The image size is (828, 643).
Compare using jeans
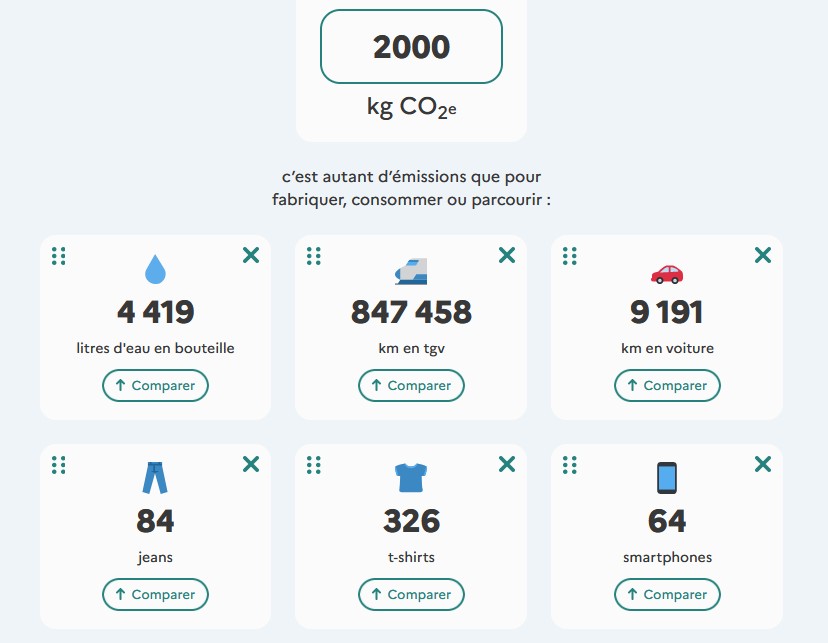coord(155,594)
